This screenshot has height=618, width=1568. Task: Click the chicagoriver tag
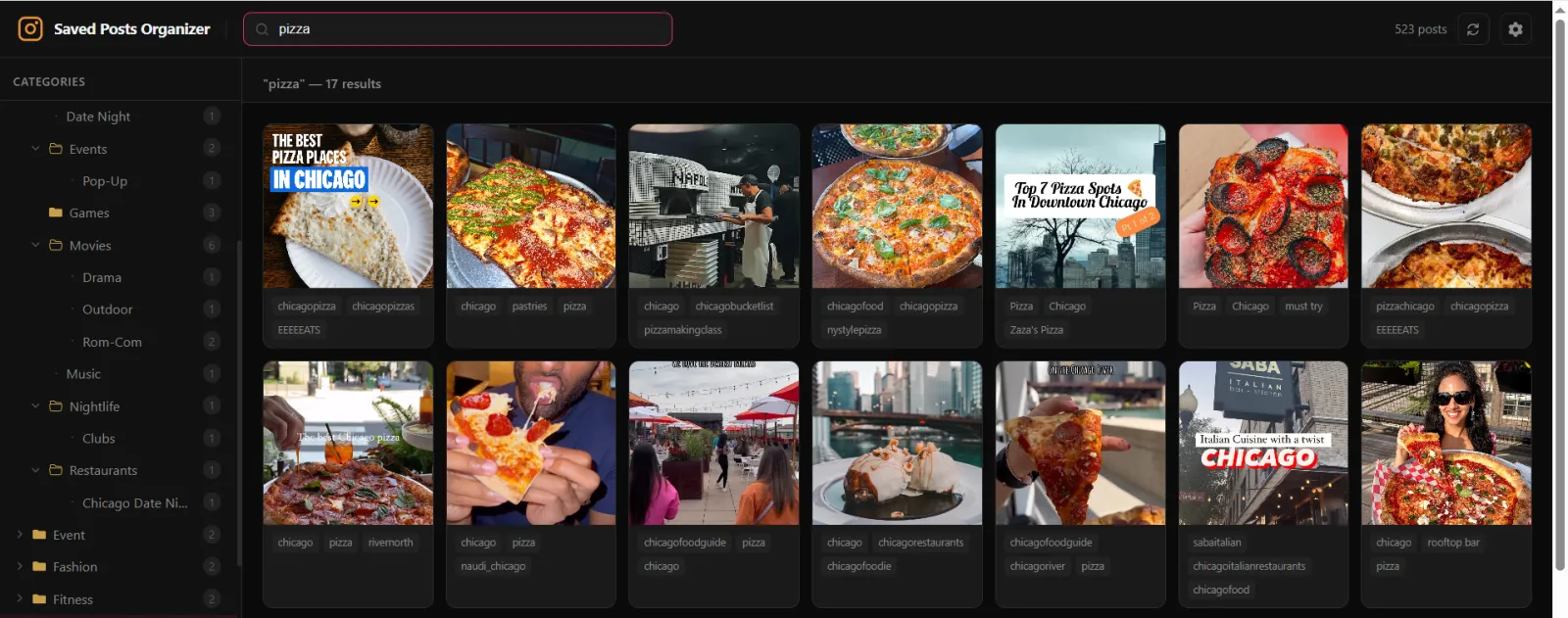point(1037,566)
